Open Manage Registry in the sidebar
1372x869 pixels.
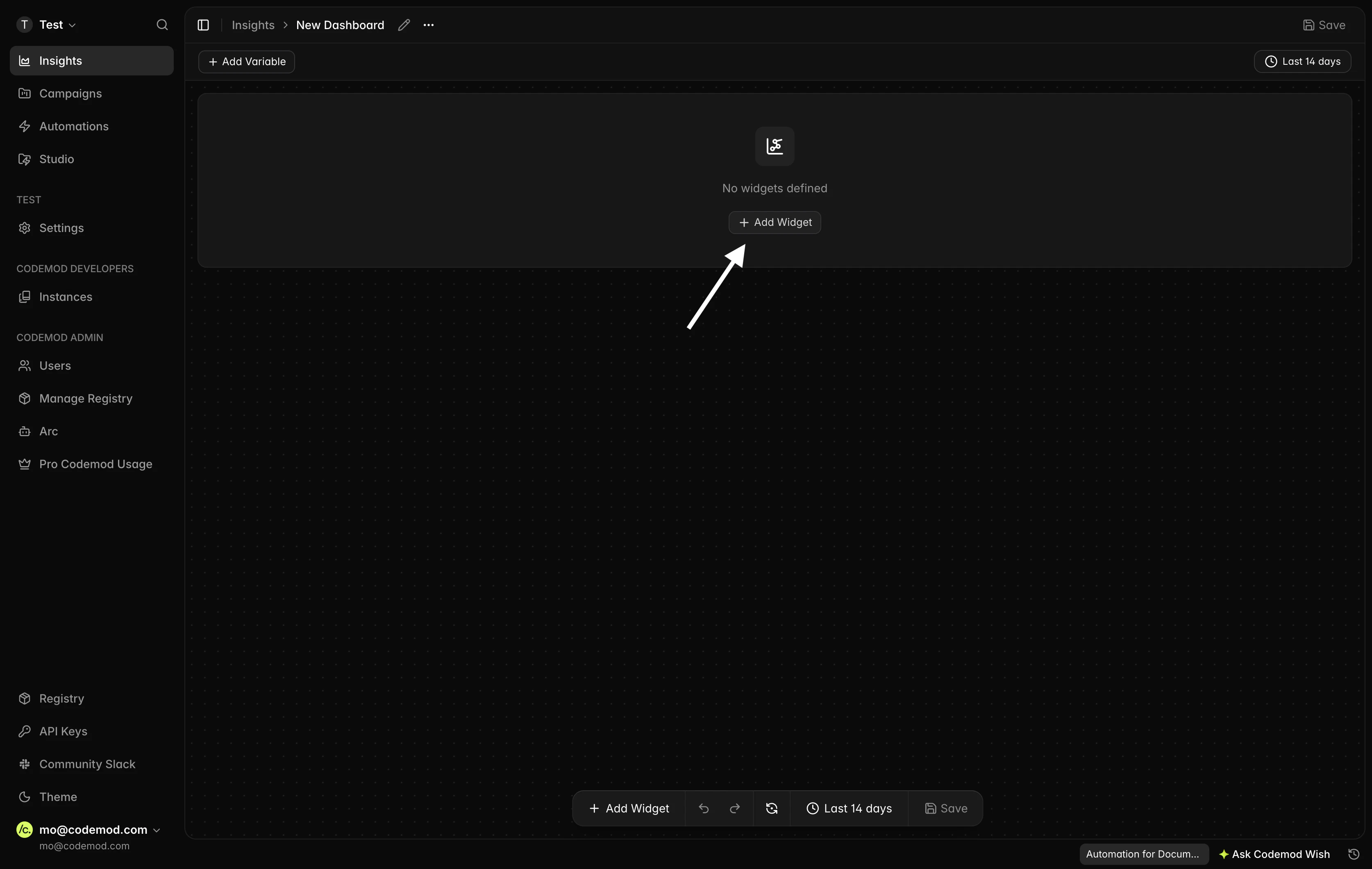click(x=92, y=398)
